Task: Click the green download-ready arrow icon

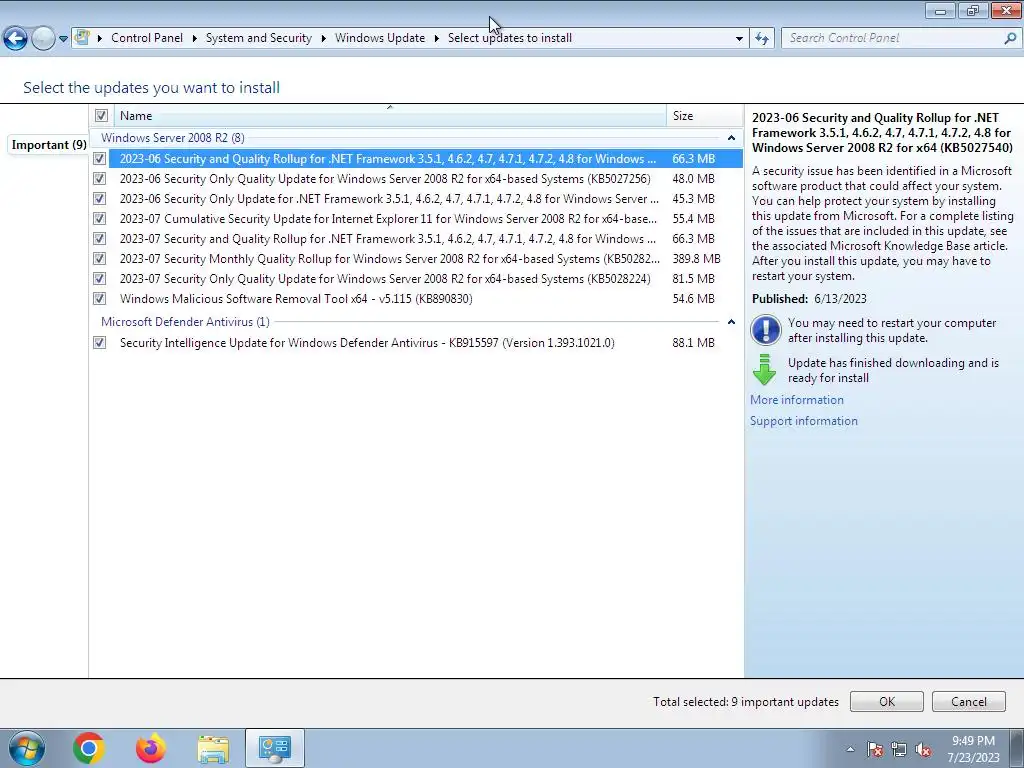Action: [764, 370]
